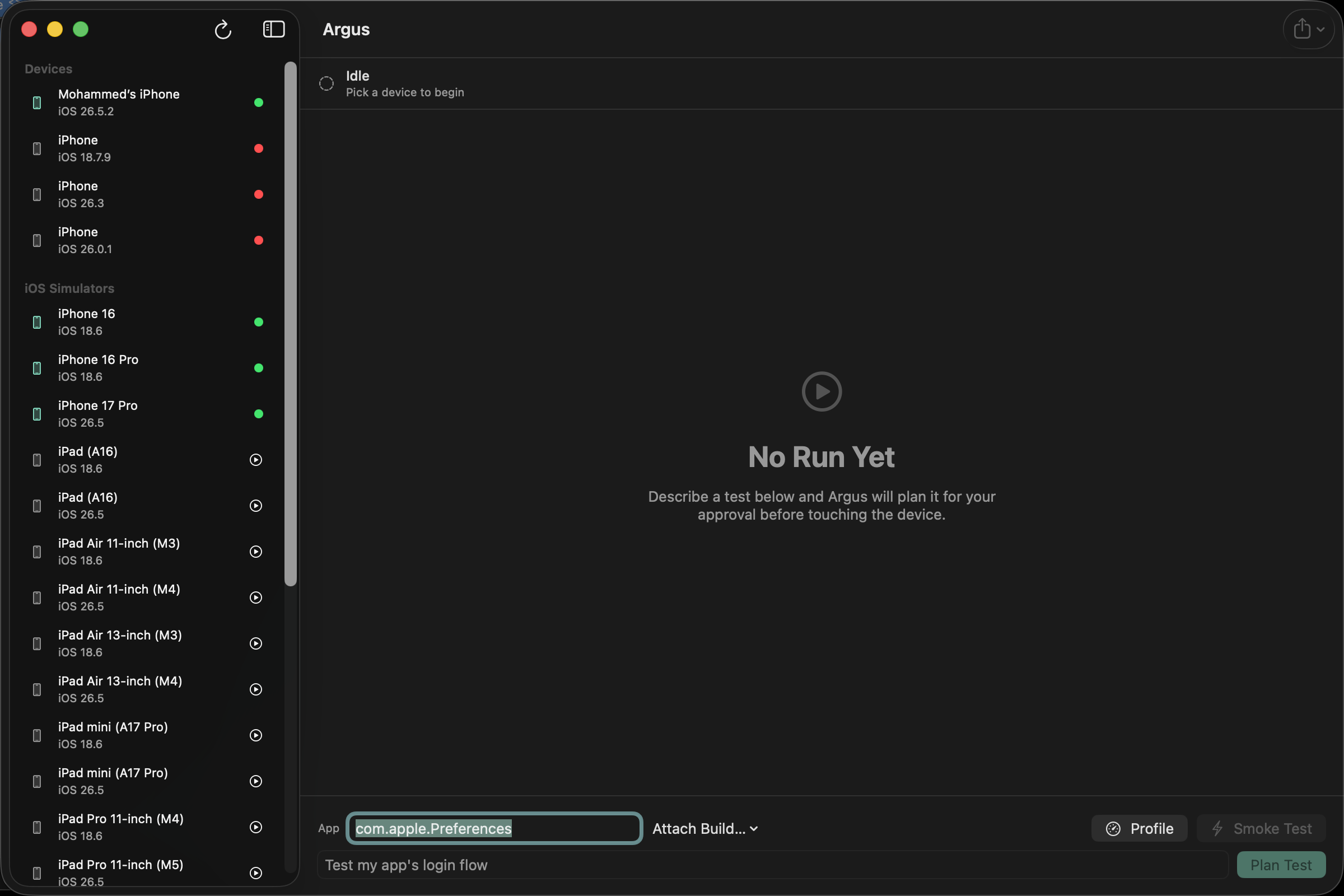Launch iPad Air 13-inch (M4) play icon
The width and height of the screenshot is (1344, 896).
(256, 689)
